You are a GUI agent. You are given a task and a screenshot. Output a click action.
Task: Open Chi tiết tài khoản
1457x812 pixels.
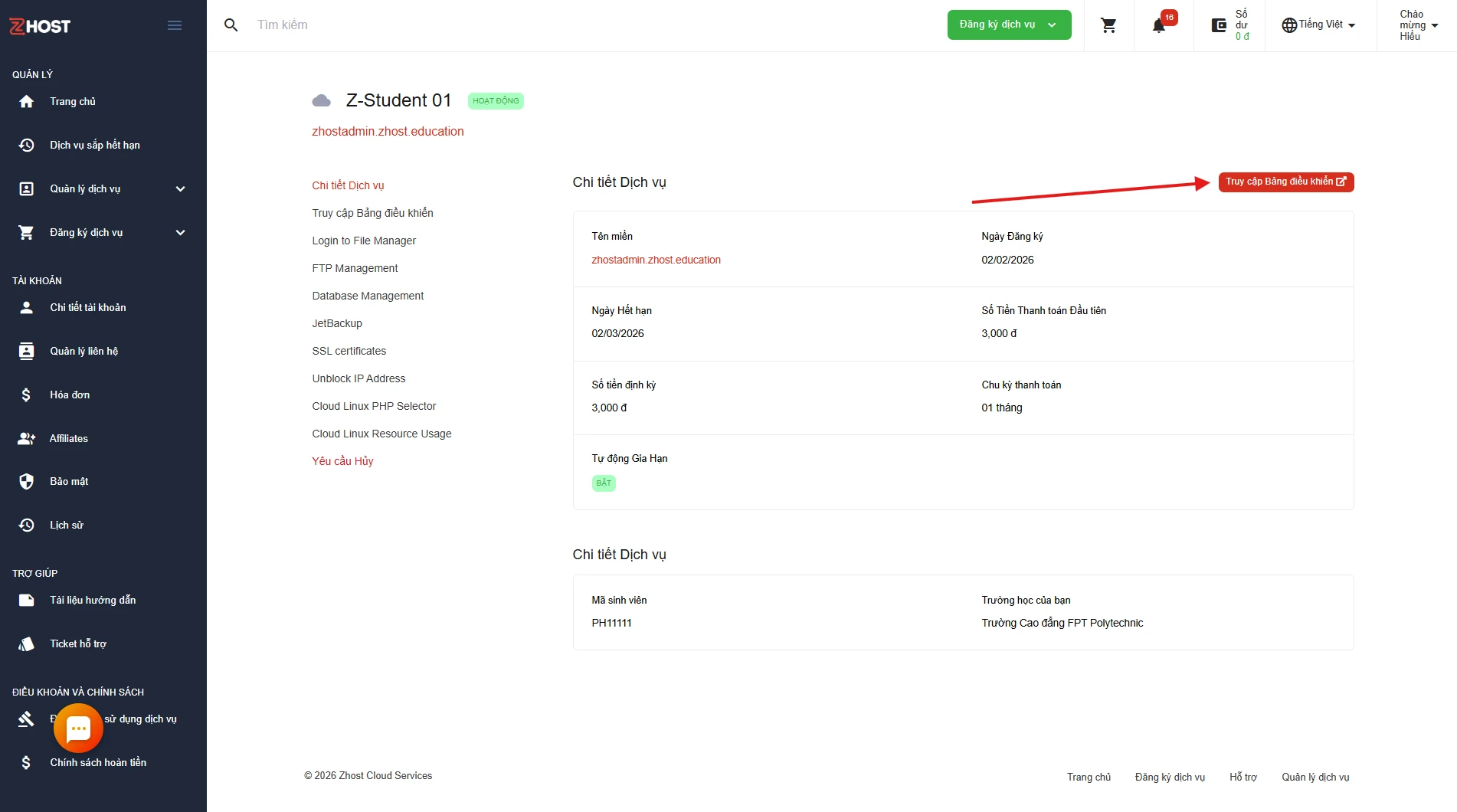coord(88,308)
